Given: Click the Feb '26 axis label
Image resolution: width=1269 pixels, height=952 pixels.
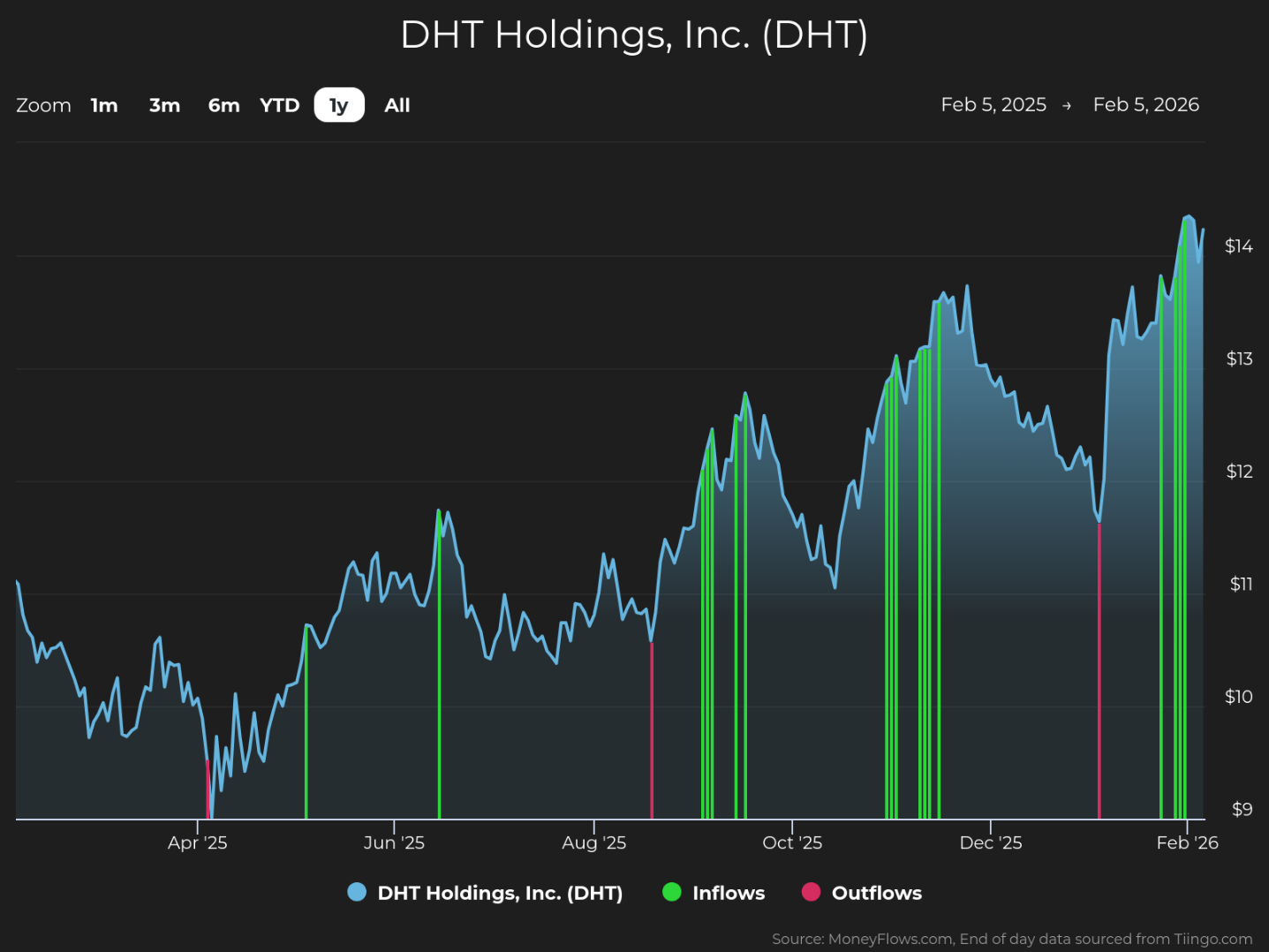Looking at the screenshot, I should [x=1188, y=842].
